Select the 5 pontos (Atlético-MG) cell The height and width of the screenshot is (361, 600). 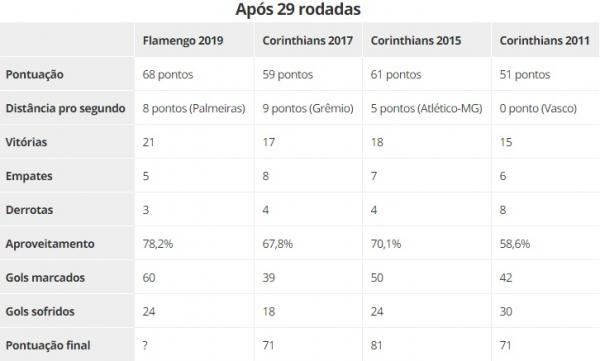426,108
